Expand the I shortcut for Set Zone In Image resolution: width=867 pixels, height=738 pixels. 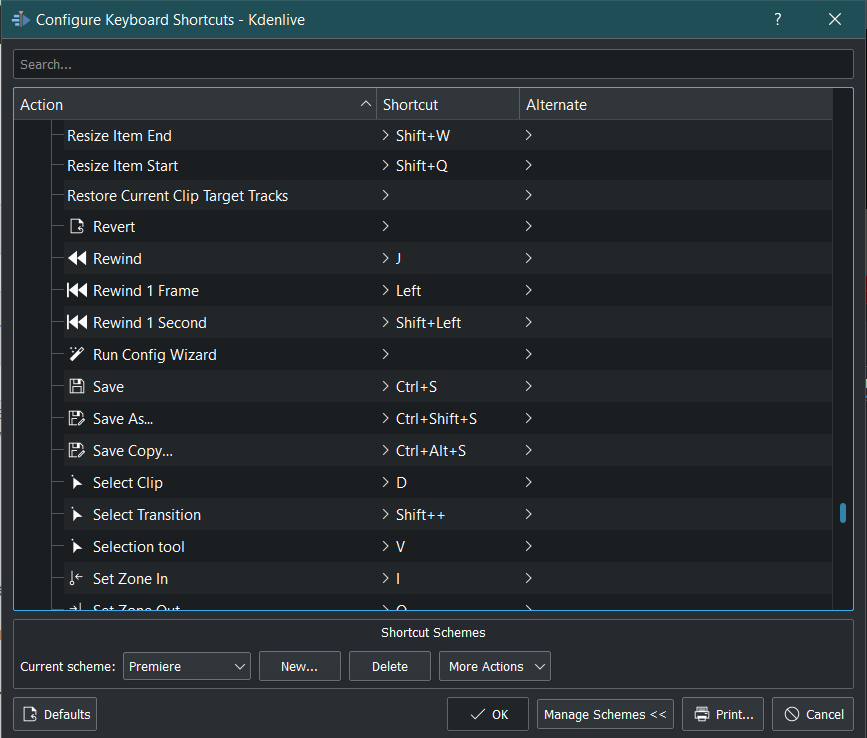tap(385, 579)
